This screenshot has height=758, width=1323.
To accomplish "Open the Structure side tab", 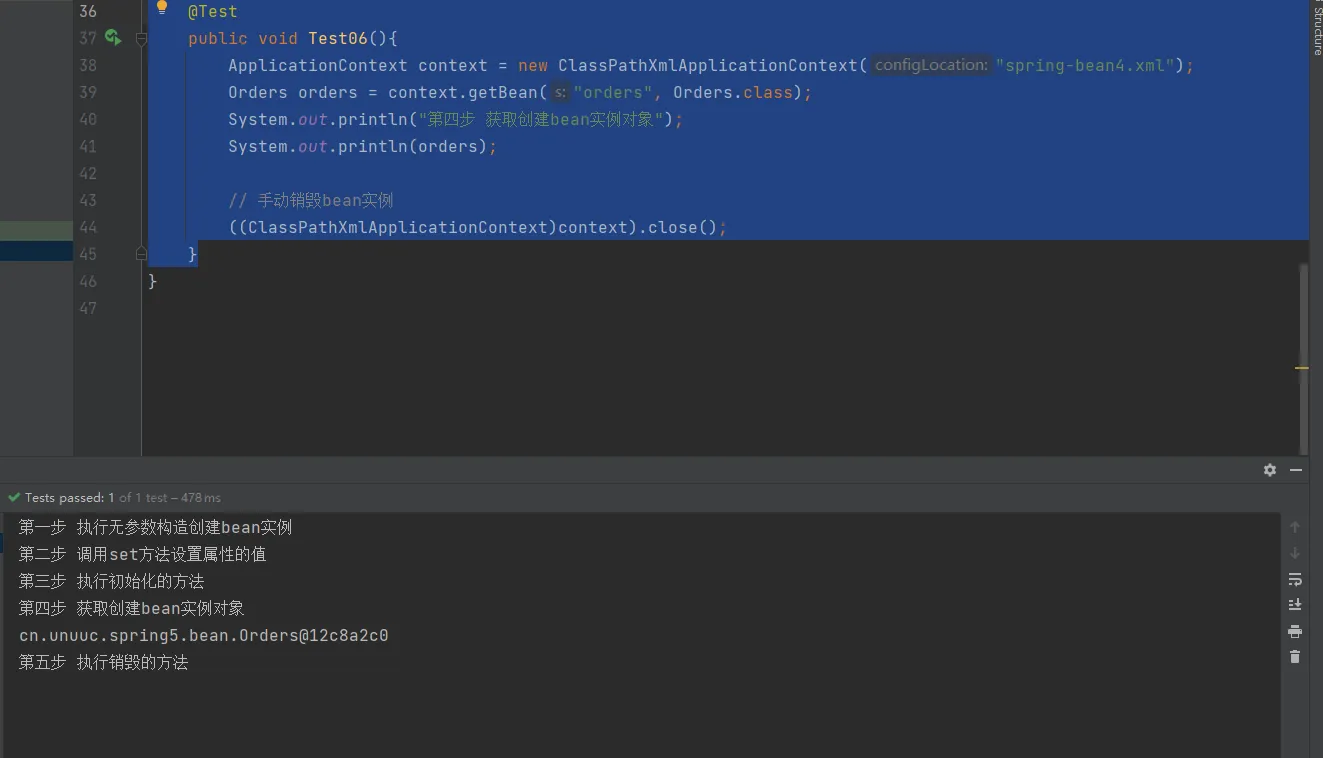I will [1316, 30].
